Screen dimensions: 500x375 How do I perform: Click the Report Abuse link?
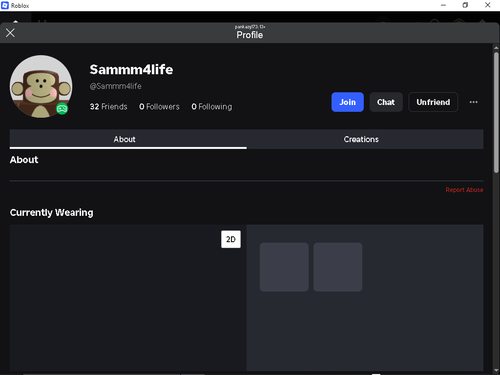[x=464, y=190]
